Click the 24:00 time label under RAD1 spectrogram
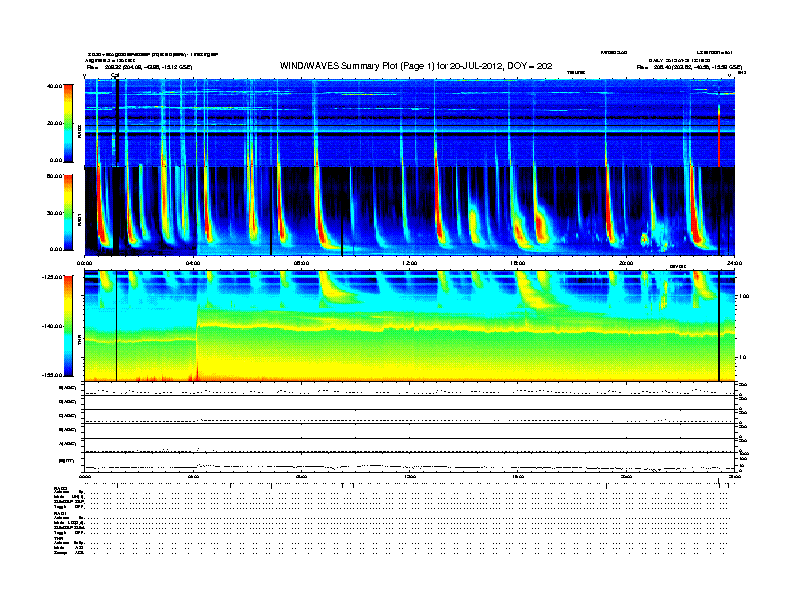This screenshot has width=792, height=612. [734, 263]
